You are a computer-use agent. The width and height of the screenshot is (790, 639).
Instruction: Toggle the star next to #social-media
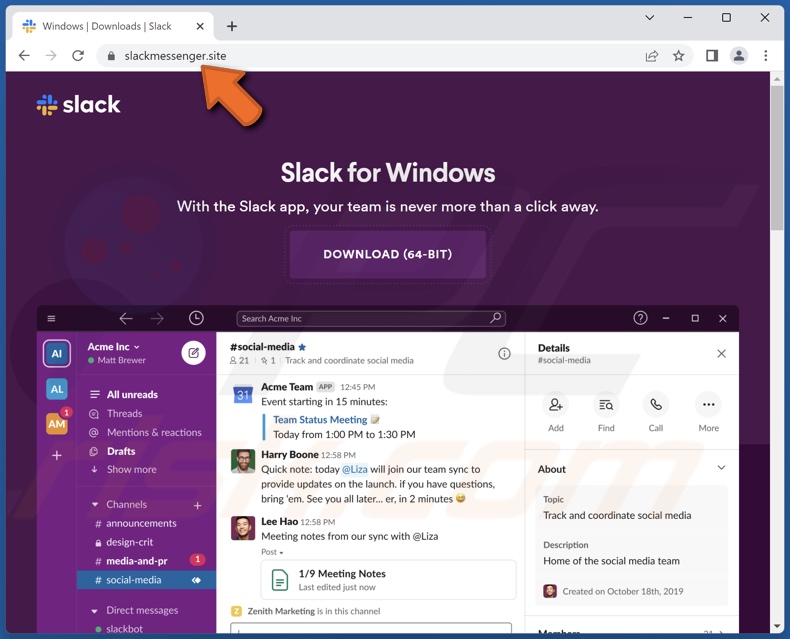(302, 347)
